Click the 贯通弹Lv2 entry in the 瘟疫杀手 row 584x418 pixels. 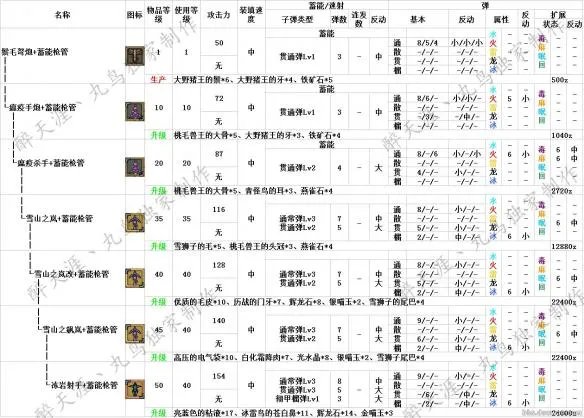point(297,168)
